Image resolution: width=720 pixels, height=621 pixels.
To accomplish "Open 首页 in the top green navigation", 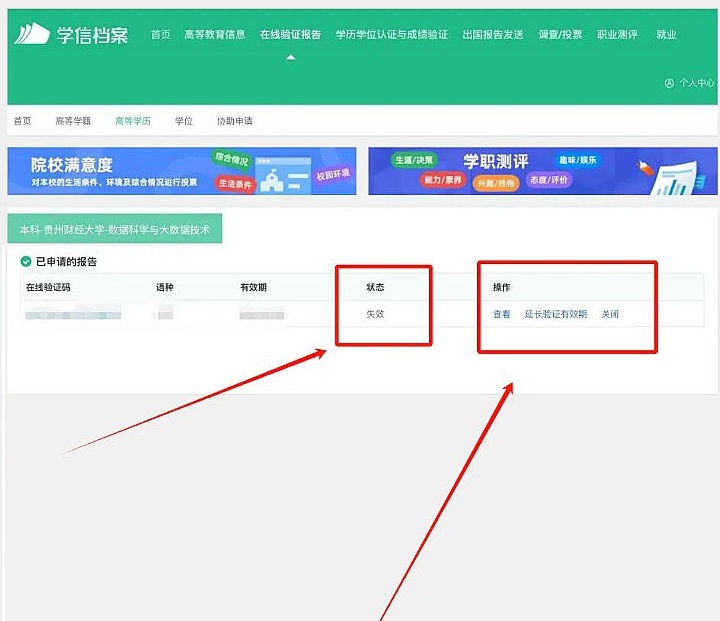I will (160, 35).
